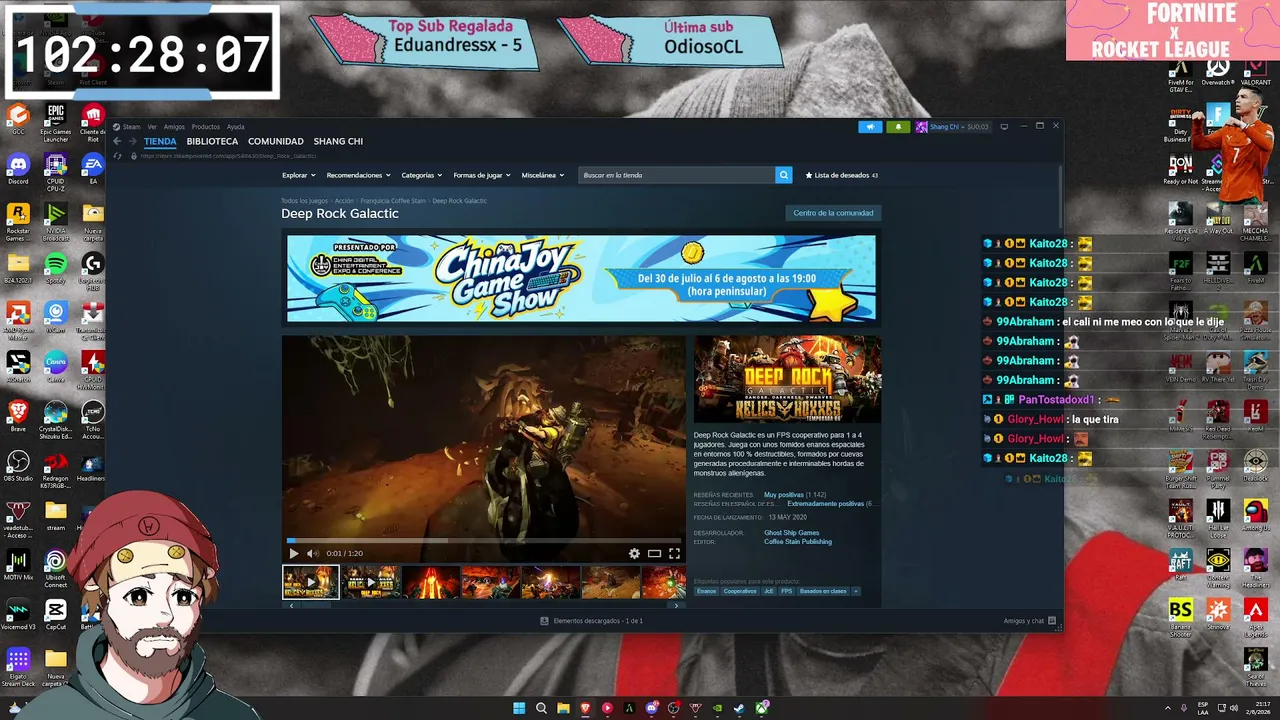Open the Ver menu in Steam

(152, 127)
